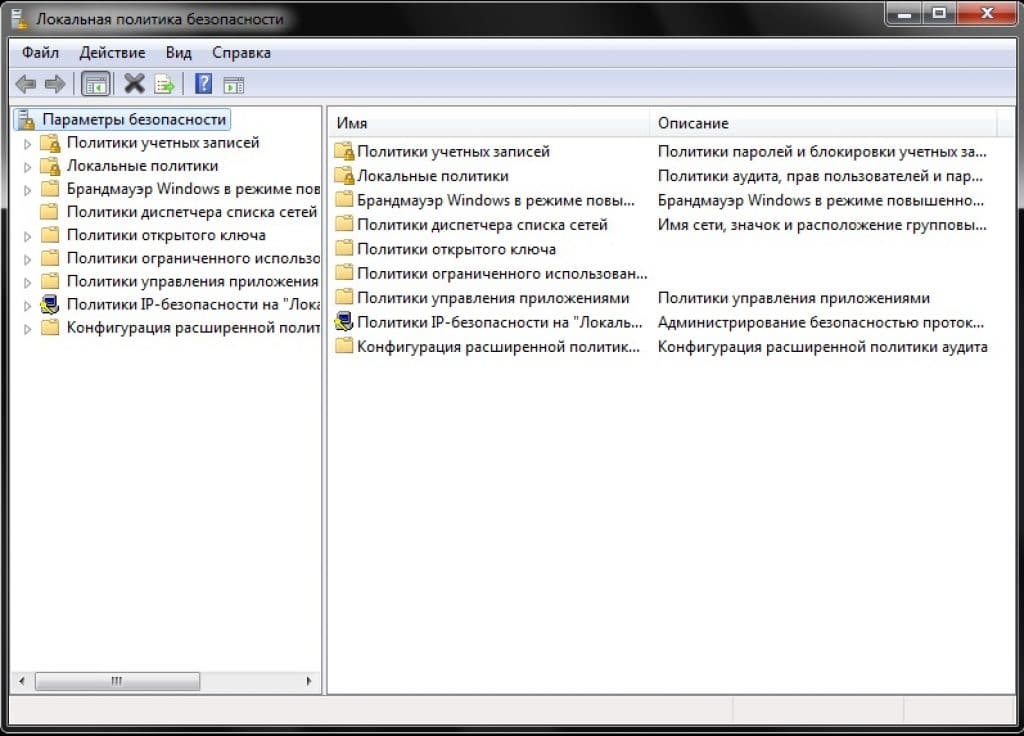The height and width of the screenshot is (736, 1024).
Task: Click the Export list toolbar icon
Action: 165,84
